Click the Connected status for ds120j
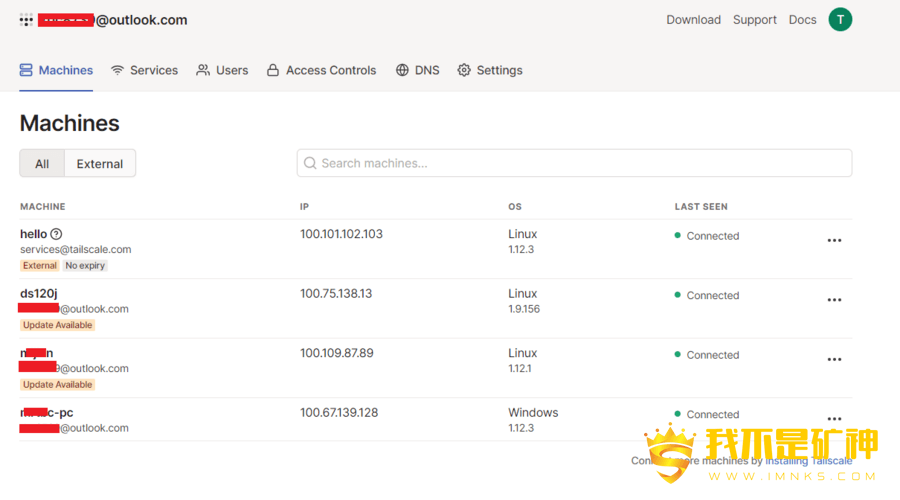The image size is (900, 500). click(x=707, y=295)
